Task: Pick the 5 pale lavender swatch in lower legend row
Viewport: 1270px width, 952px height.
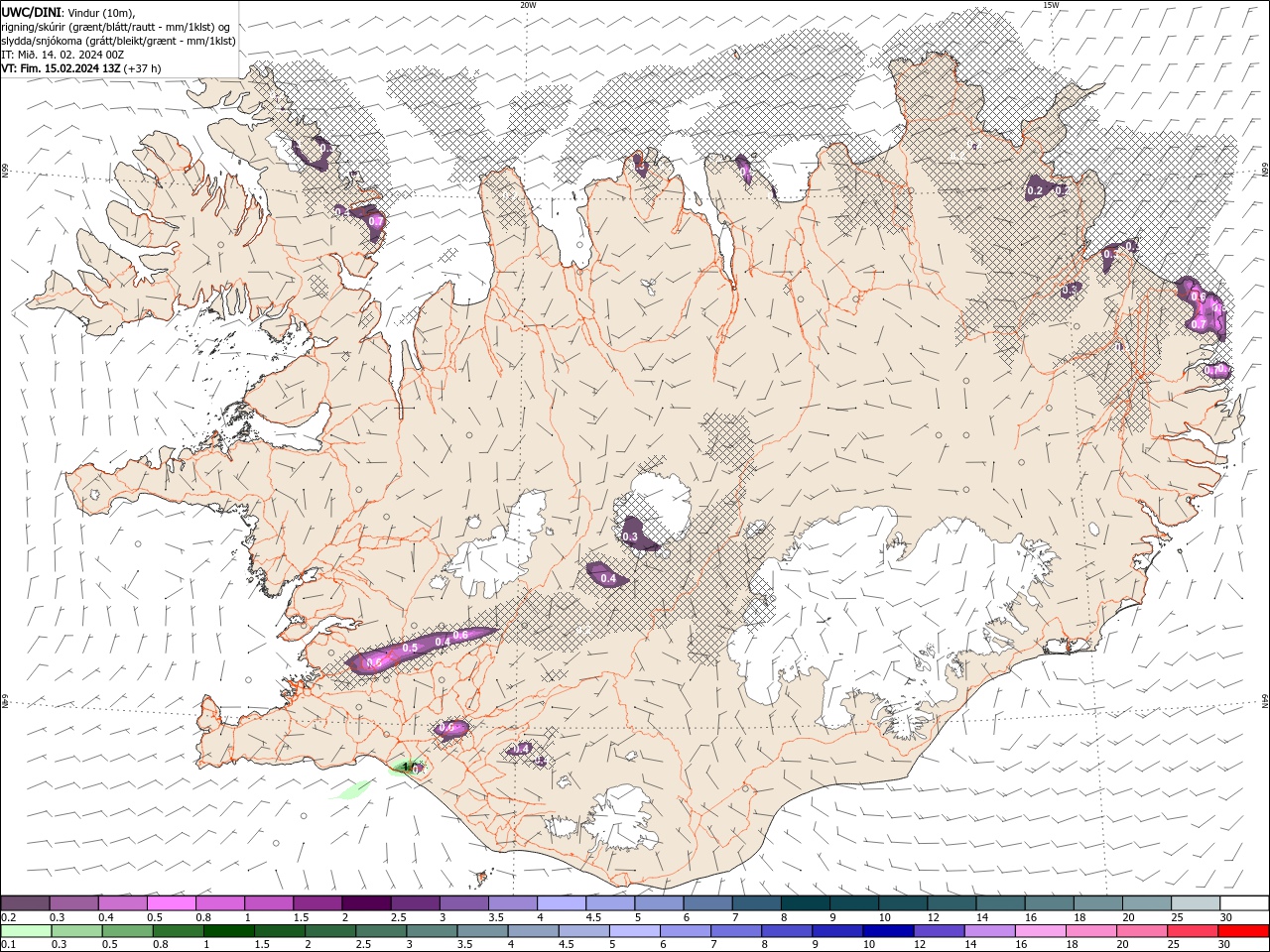Action: pos(636,931)
